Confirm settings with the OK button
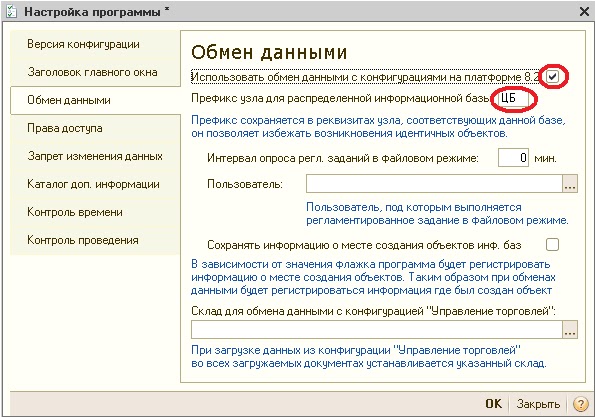 coord(493,404)
